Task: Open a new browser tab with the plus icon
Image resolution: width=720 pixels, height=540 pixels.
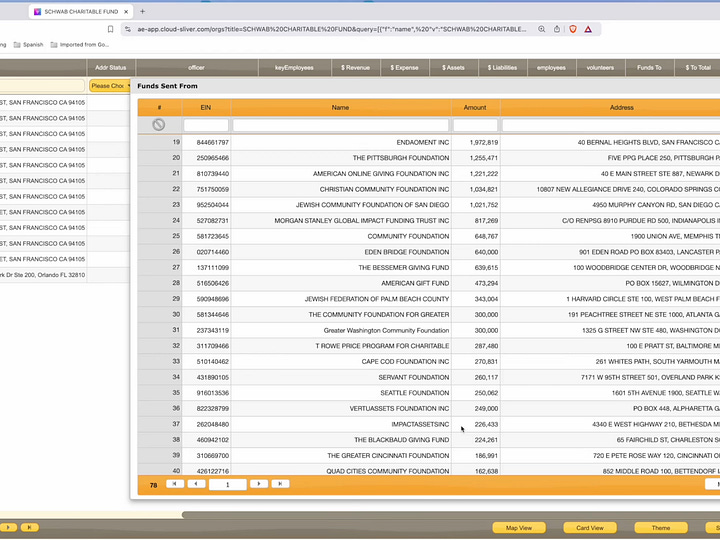Action: pos(142,11)
